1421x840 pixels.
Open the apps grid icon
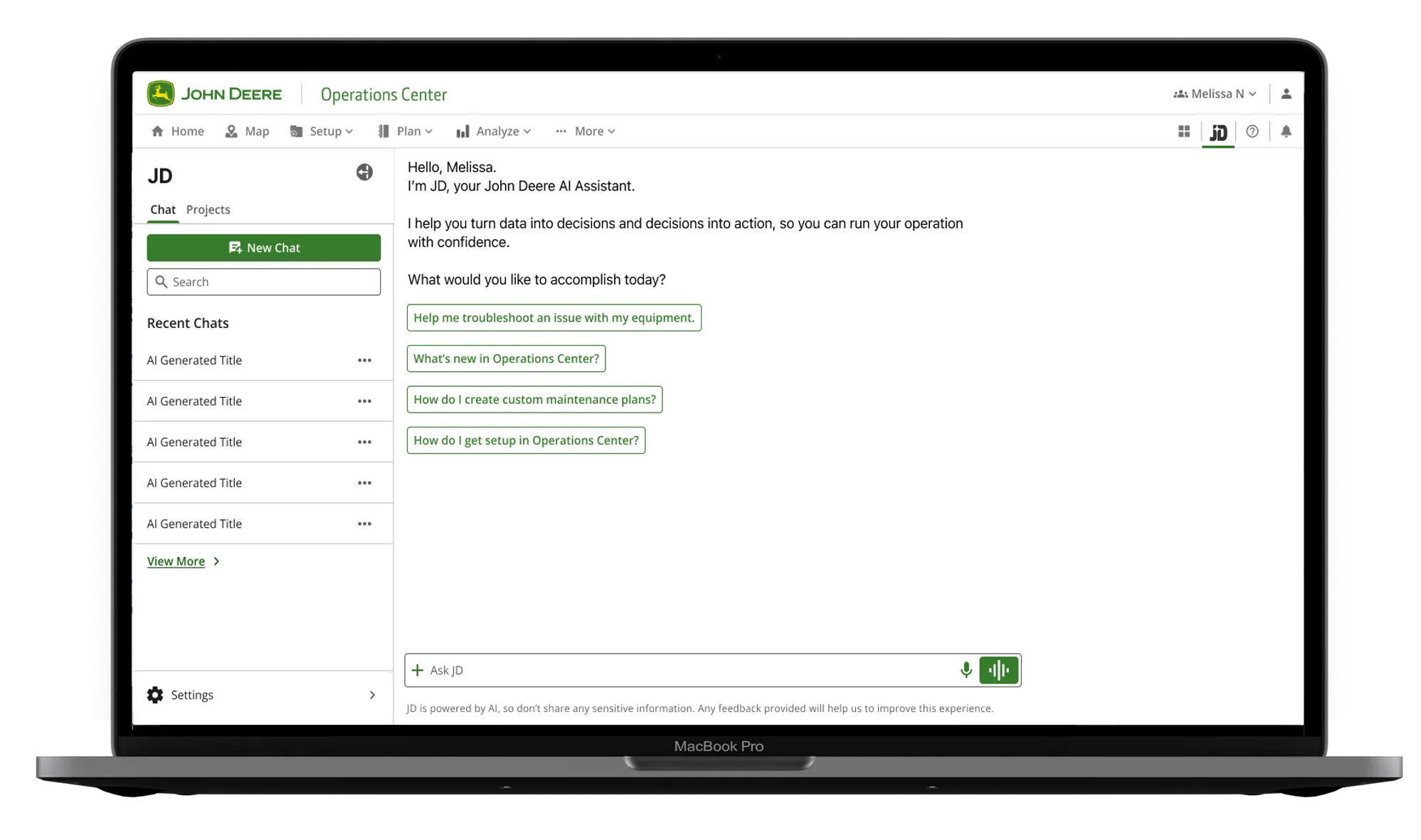1183,132
